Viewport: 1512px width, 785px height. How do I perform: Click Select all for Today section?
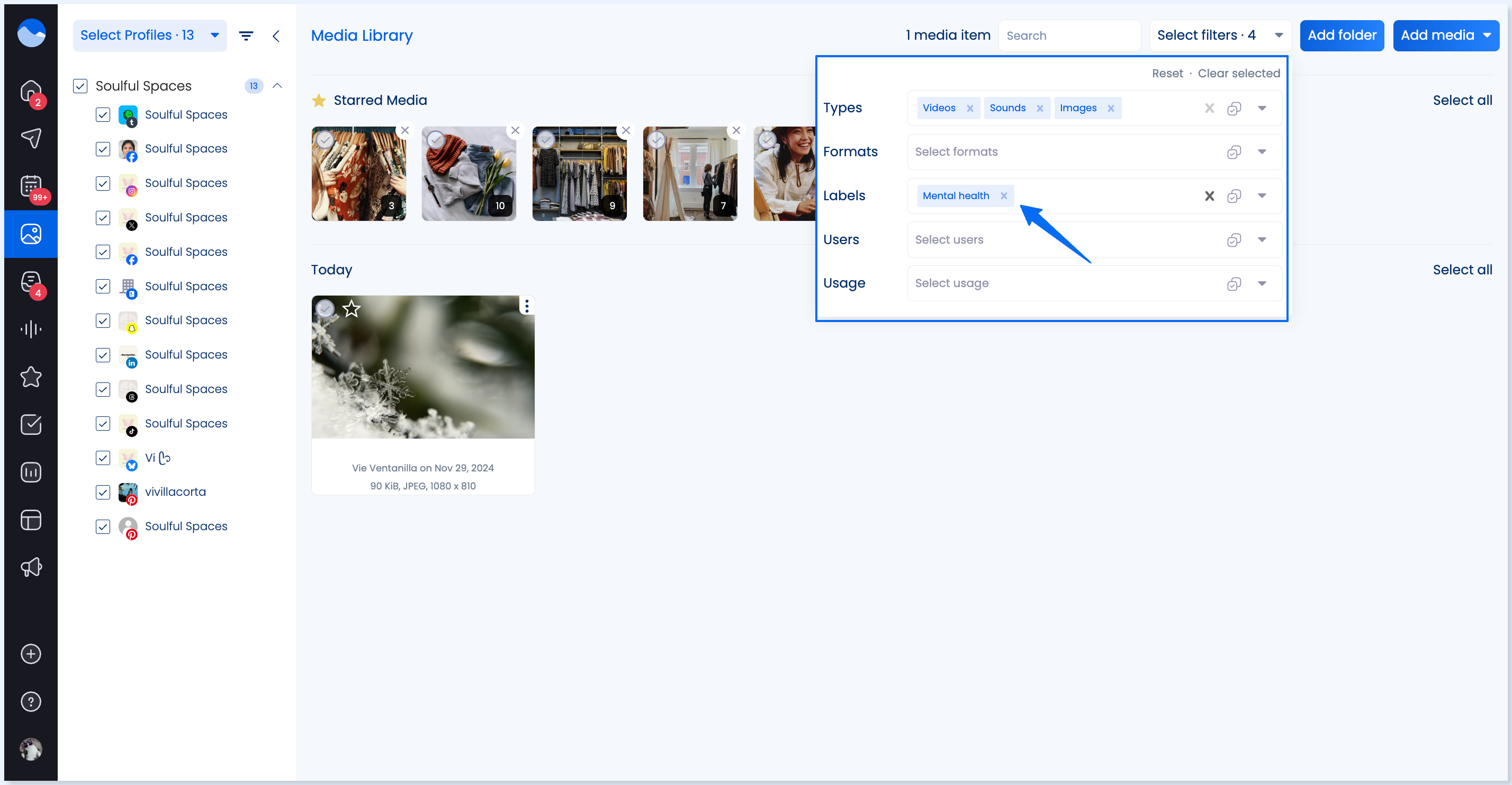pos(1462,270)
